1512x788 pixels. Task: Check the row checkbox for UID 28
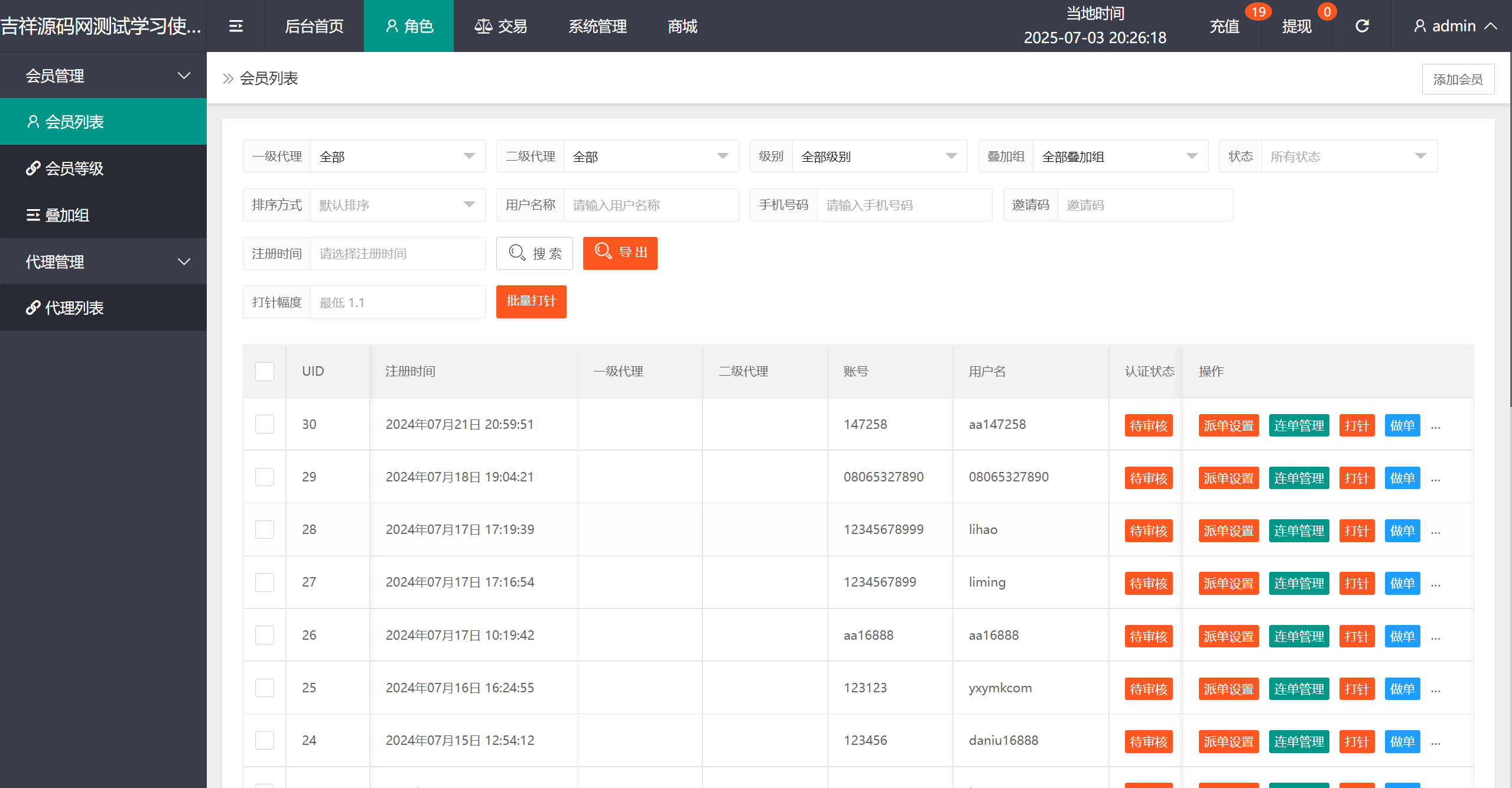(265, 529)
